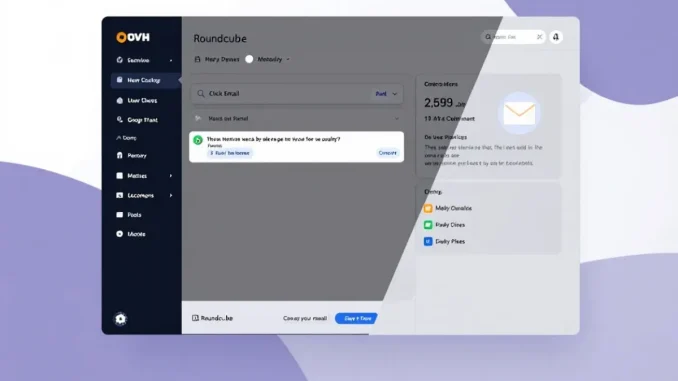This screenshot has width=678, height=381.
Task: Toggle the white switch next to Metoday
Action: pyautogui.click(x=249, y=59)
